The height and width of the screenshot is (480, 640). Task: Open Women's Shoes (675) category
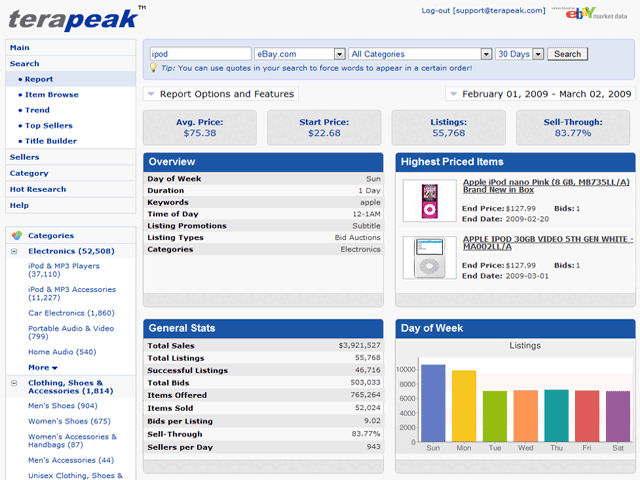(69, 421)
